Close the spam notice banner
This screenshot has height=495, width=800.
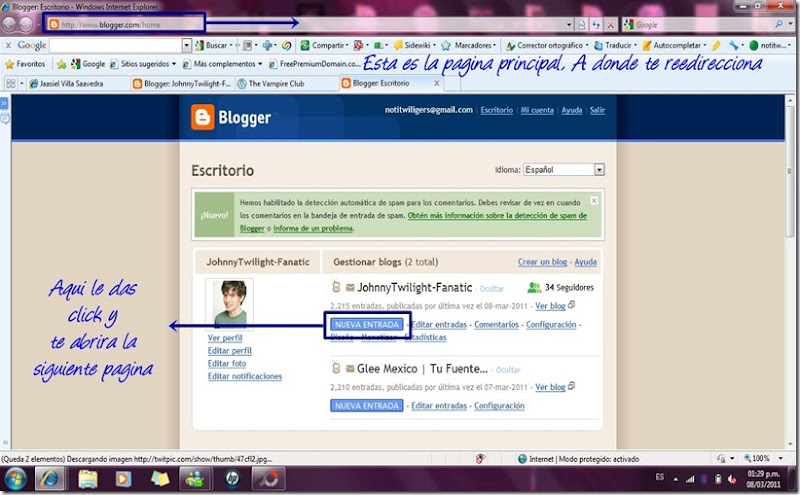coord(594,201)
